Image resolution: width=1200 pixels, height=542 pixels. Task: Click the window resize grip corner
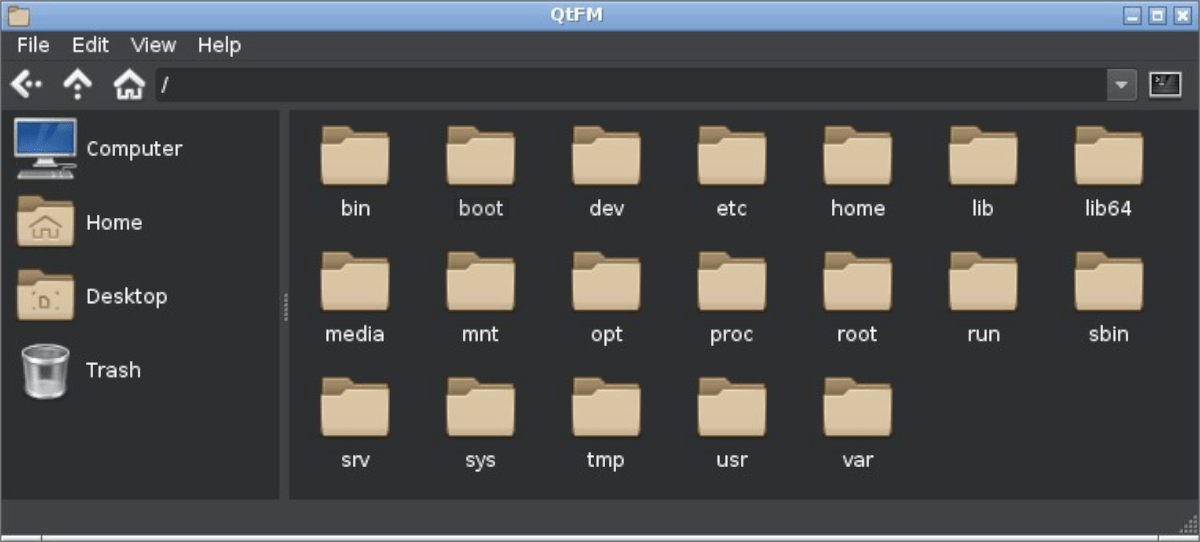pyautogui.click(x=1188, y=524)
